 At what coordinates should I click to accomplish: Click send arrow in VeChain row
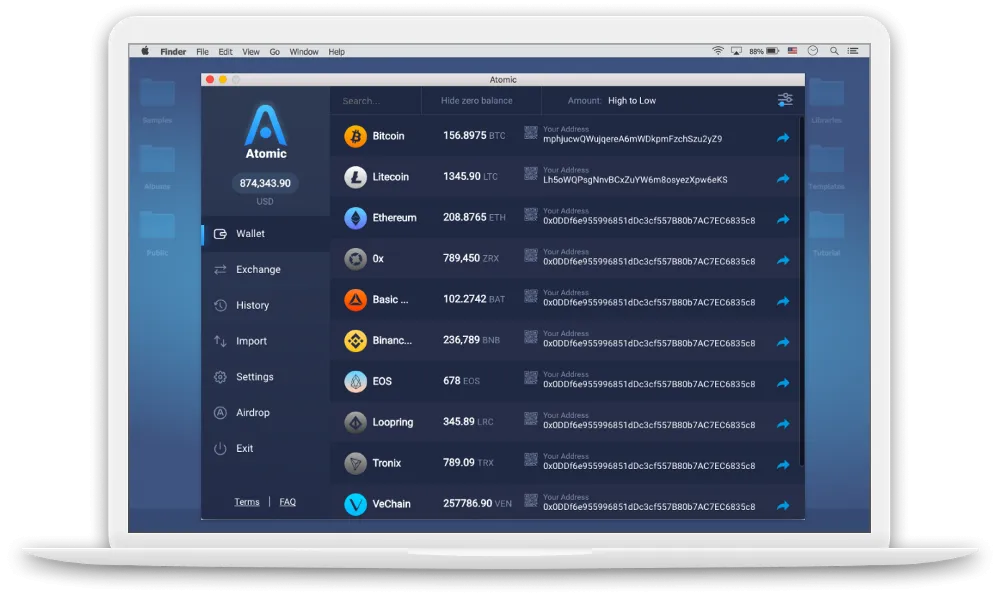tap(783, 505)
